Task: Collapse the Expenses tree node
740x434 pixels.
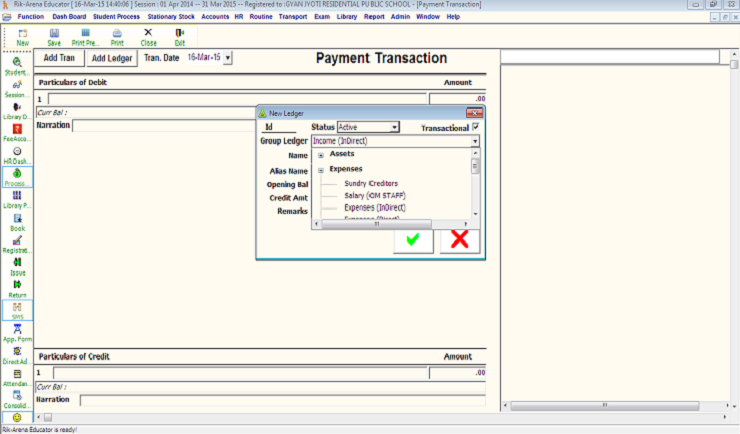Action: [x=320, y=170]
